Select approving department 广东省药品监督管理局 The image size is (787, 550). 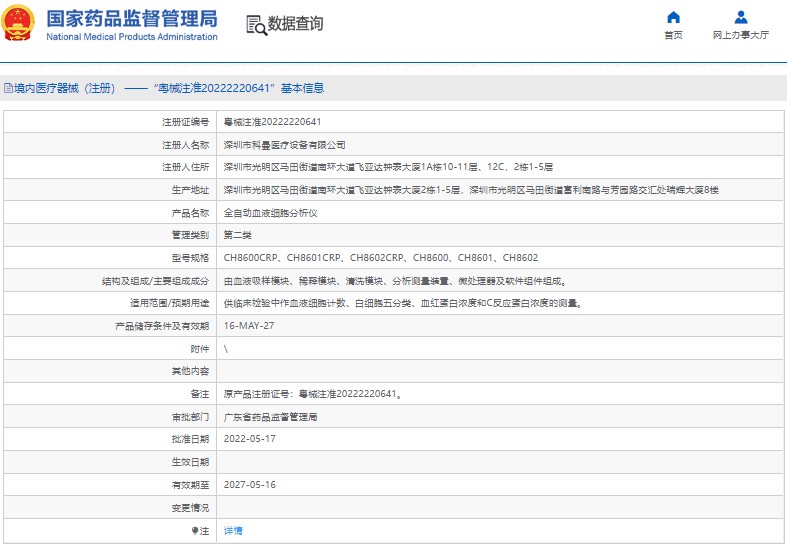click(x=271, y=417)
